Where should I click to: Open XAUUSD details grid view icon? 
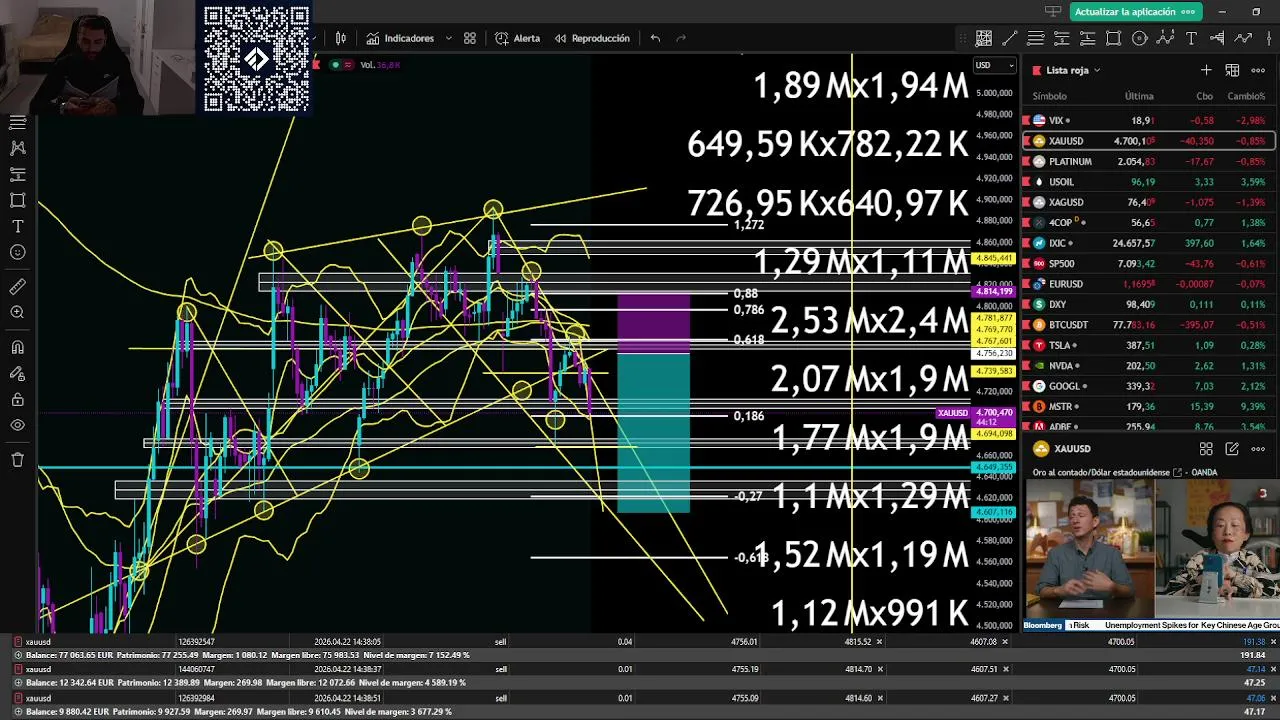point(1206,449)
